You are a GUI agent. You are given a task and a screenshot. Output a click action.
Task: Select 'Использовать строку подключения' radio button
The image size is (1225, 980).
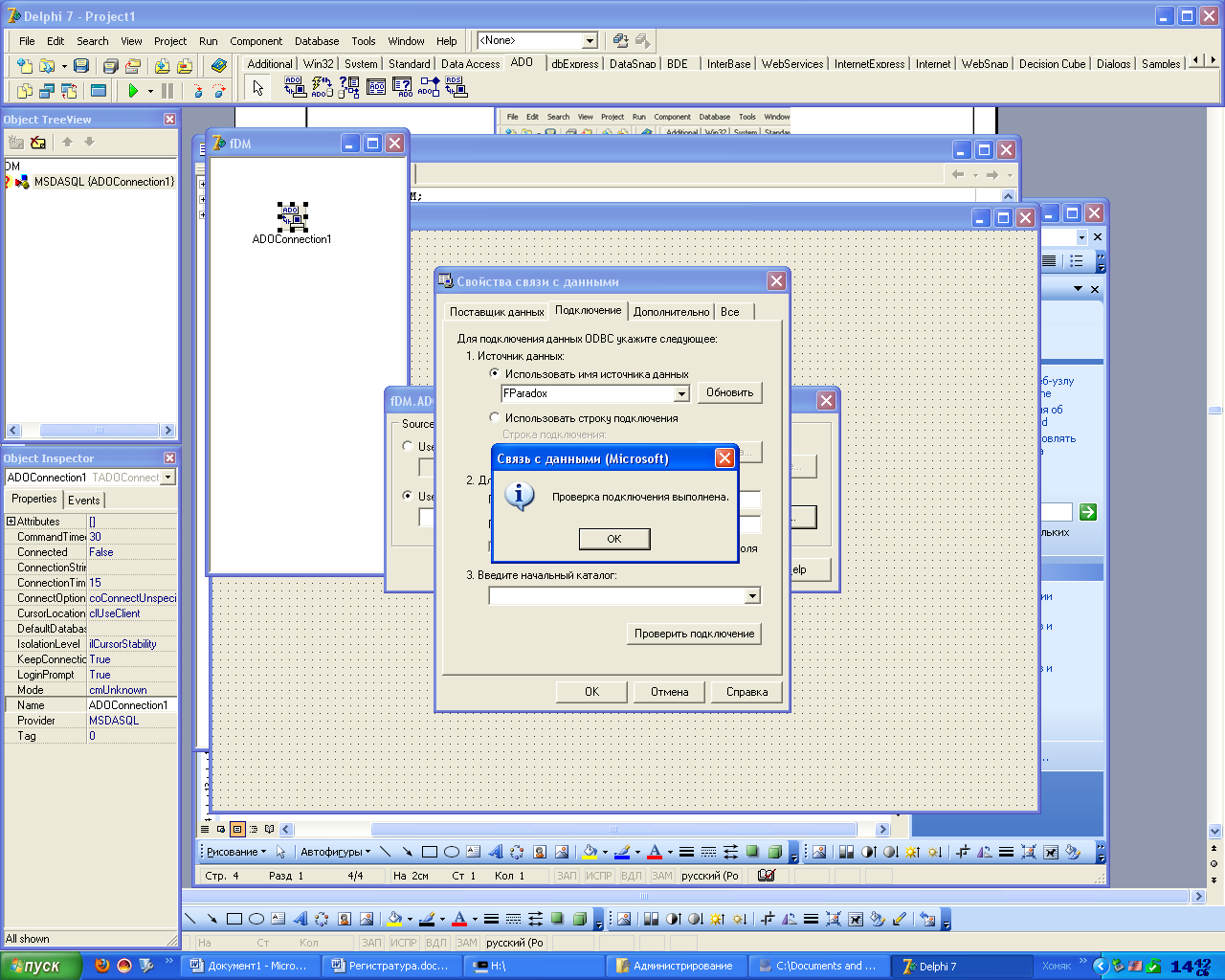[495, 417]
